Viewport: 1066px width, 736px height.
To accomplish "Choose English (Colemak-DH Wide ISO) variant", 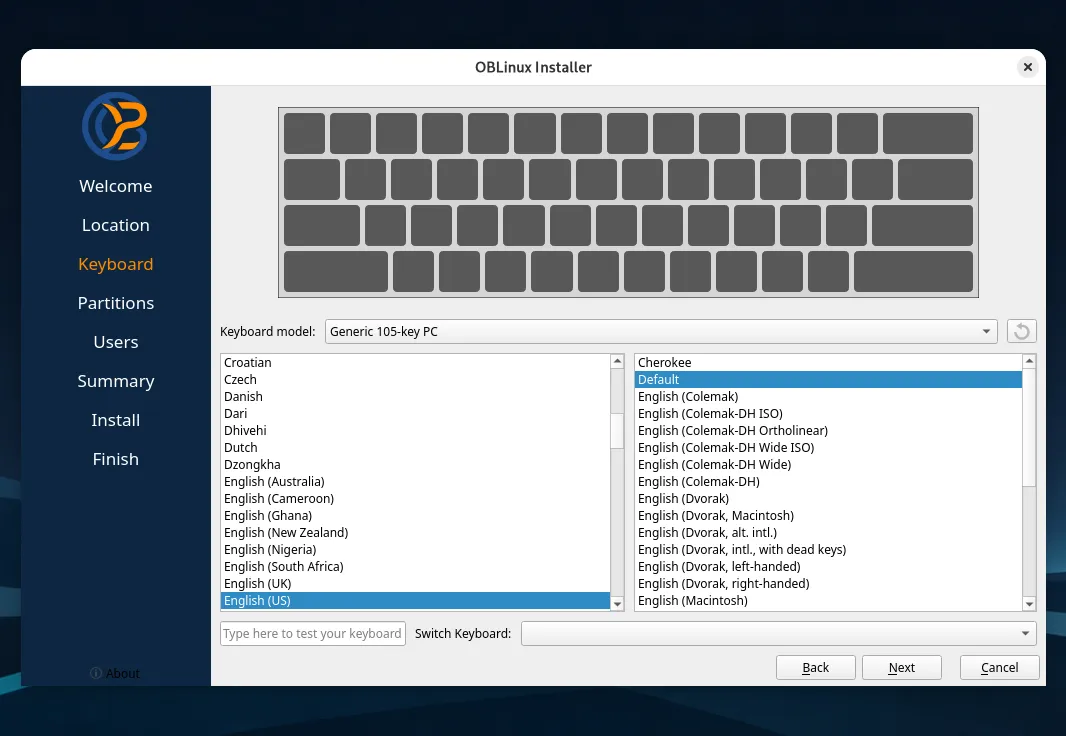I will [x=828, y=447].
